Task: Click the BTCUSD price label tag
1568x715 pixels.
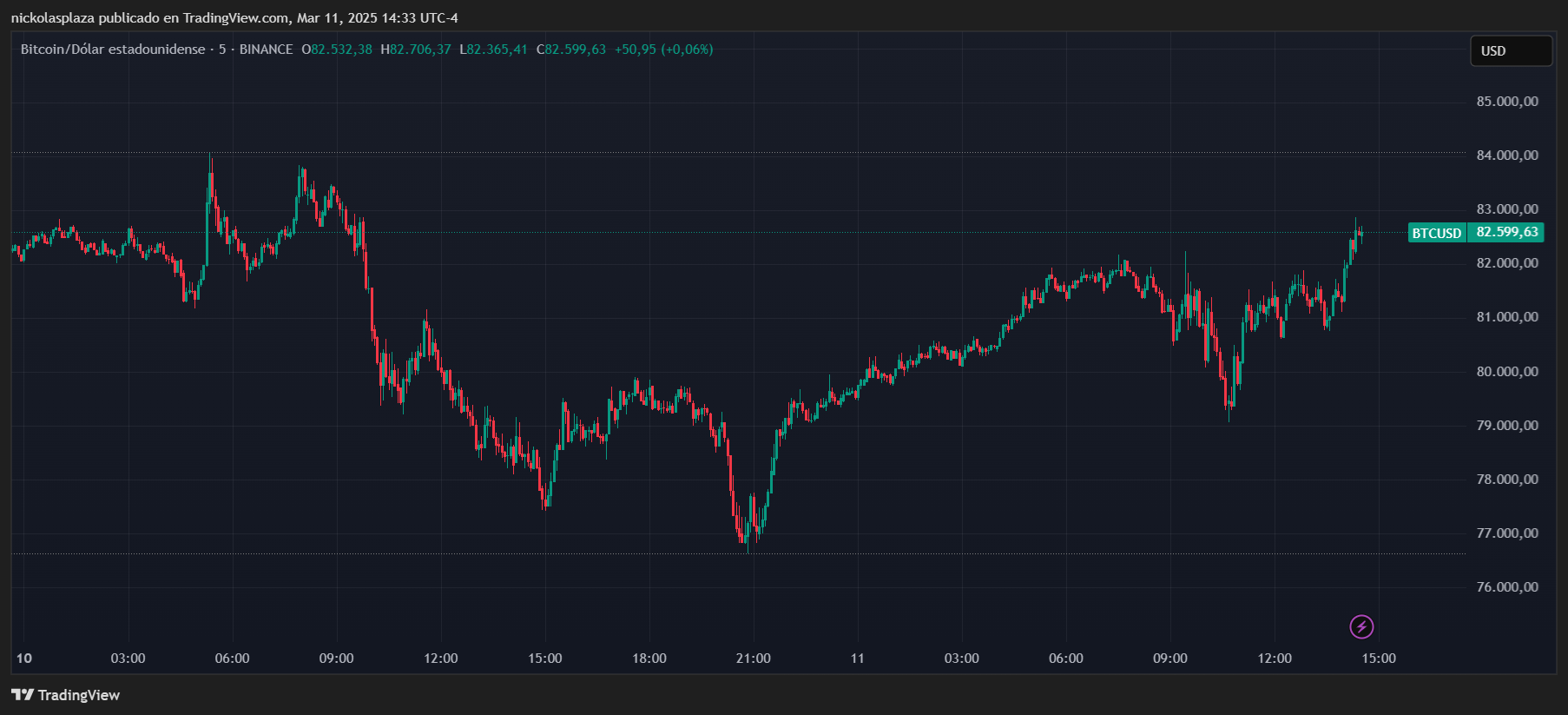Action: pyautogui.click(x=1437, y=233)
